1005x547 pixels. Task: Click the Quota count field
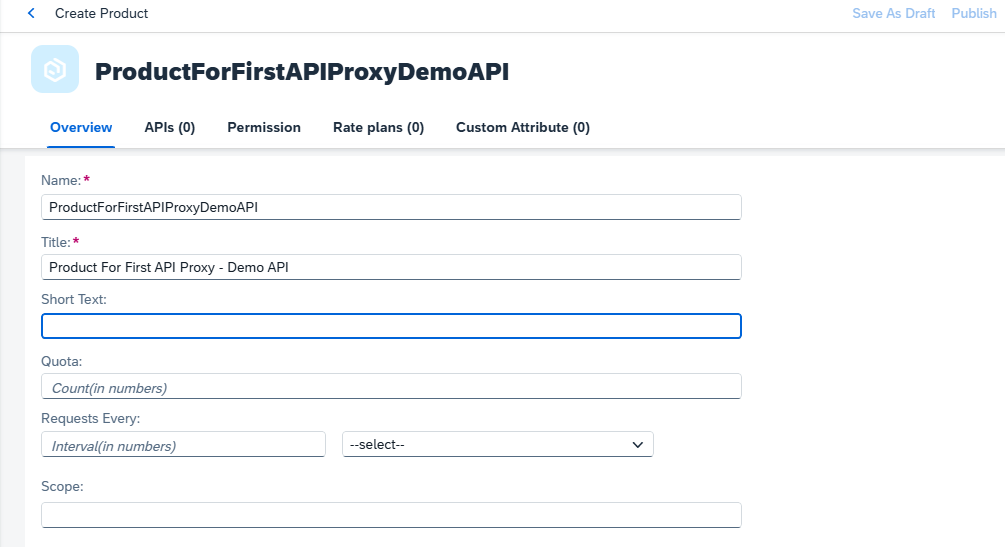point(391,387)
